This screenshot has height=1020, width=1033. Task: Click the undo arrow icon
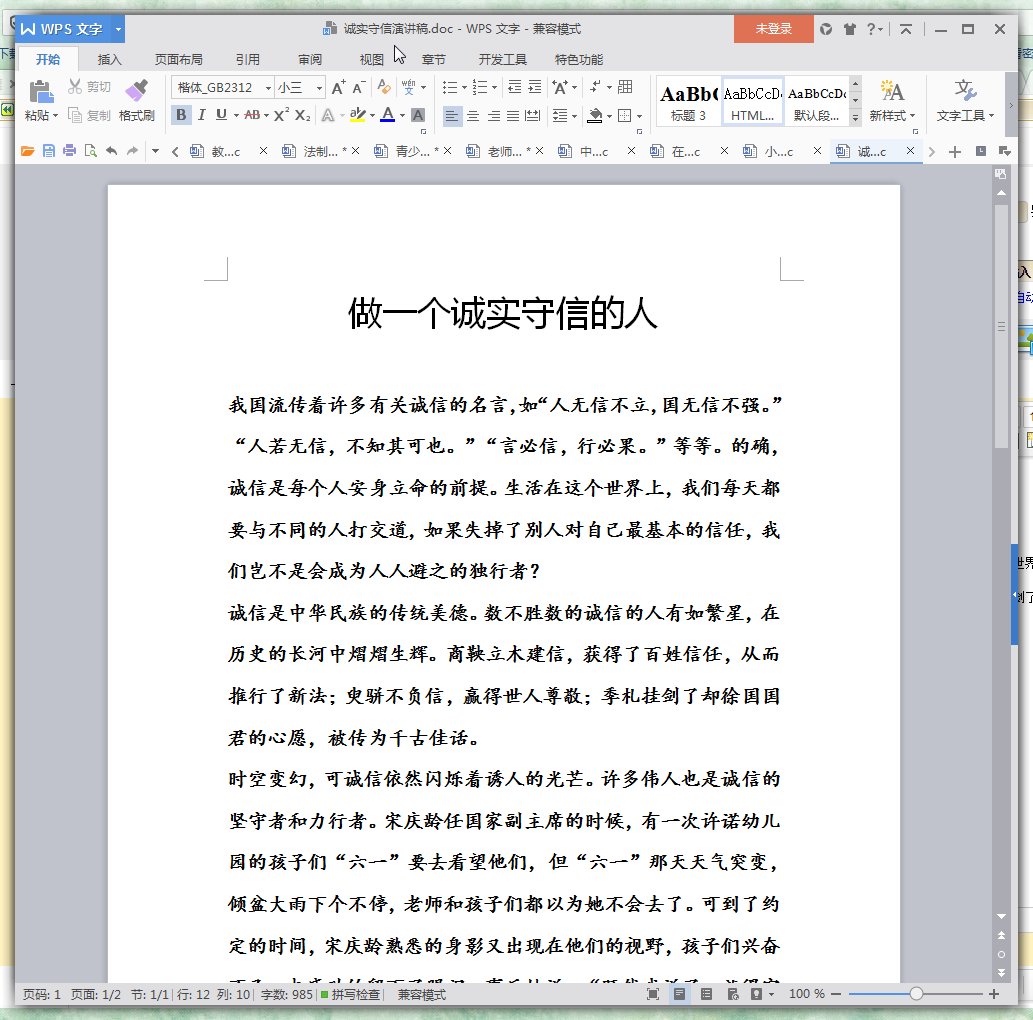click(111, 152)
